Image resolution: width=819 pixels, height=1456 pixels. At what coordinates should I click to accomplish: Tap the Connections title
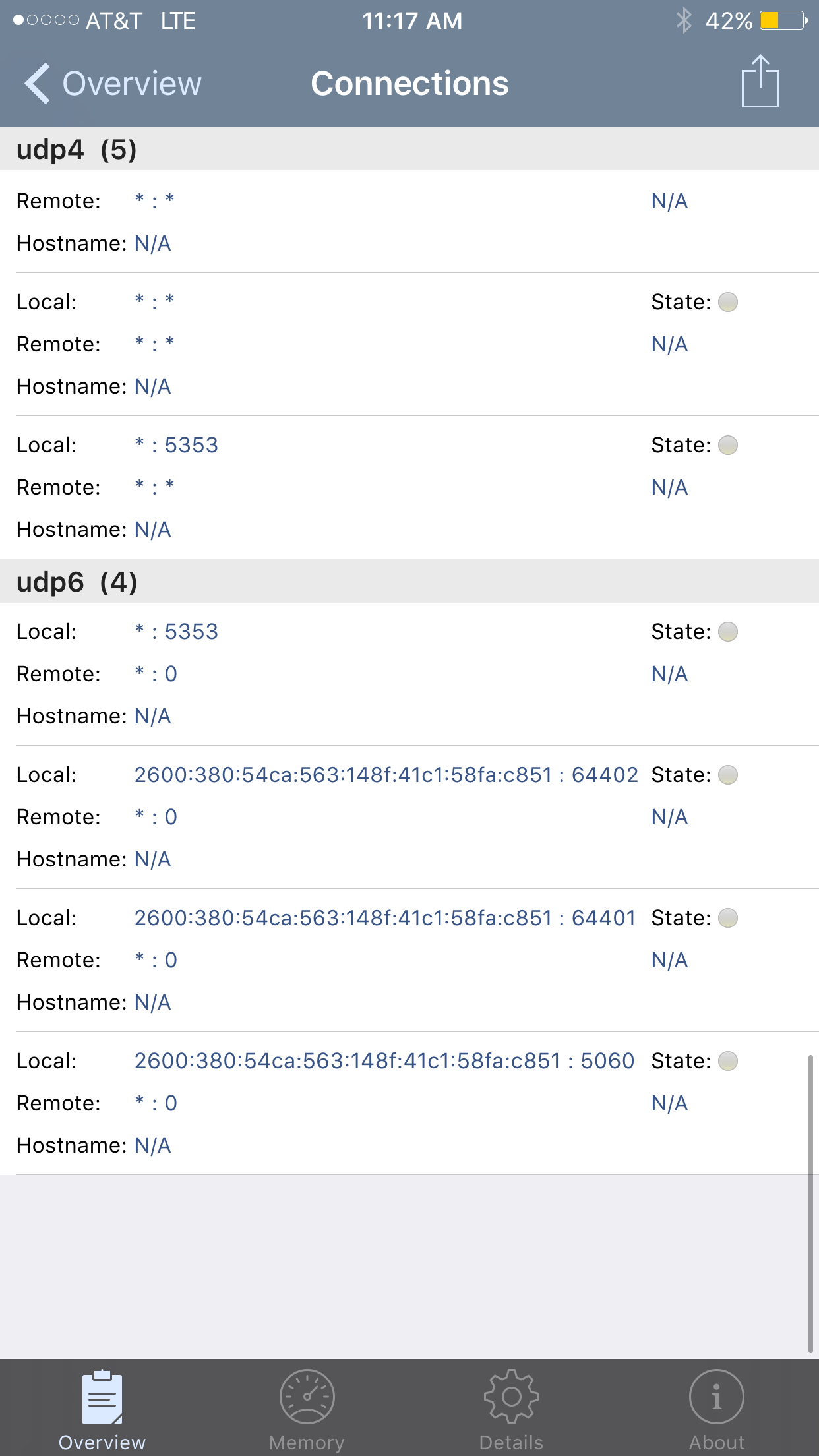pyautogui.click(x=409, y=84)
